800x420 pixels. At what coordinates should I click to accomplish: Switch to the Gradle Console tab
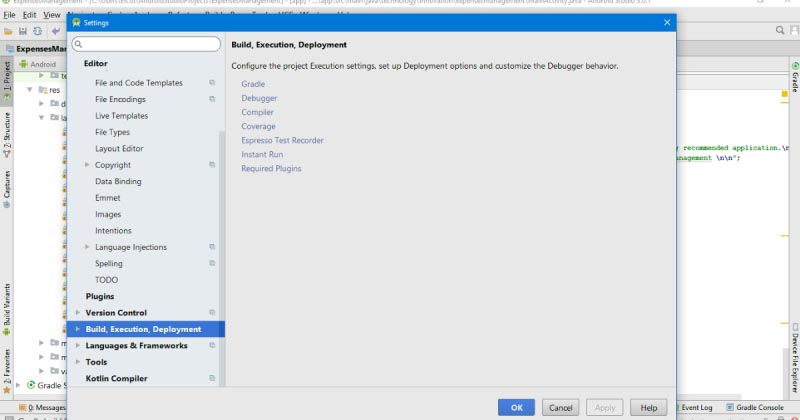[759, 408]
